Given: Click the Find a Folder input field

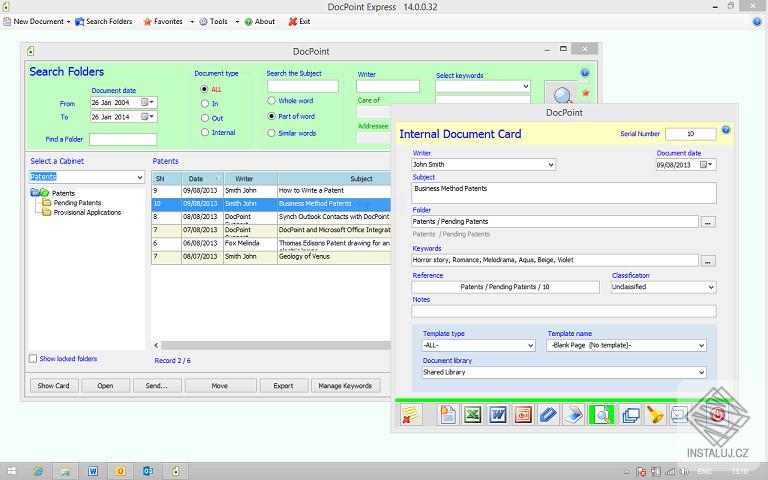Looking at the screenshot, I should click(123, 139).
